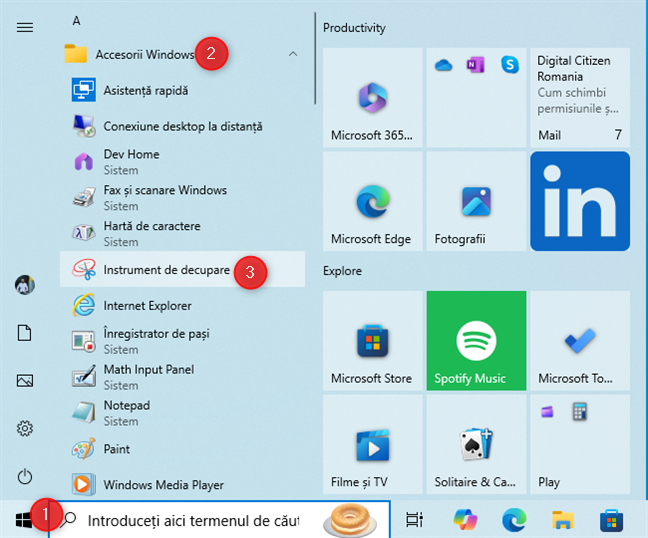Open the Microsoft Edge tile
Screen dimensions: 648x538
click(371, 201)
